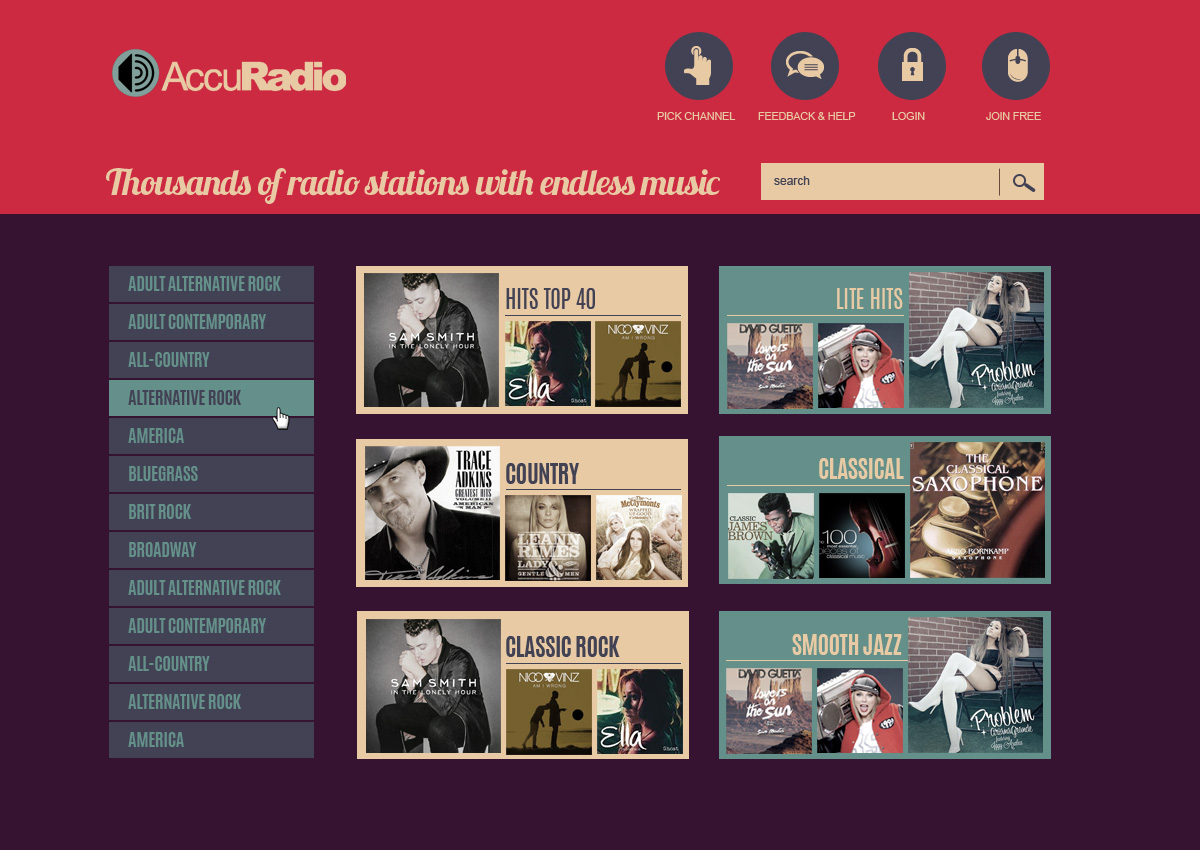Click the Trace Adkins album cover
The width and height of the screenshot is (1200, 850).
click(432, 513)
